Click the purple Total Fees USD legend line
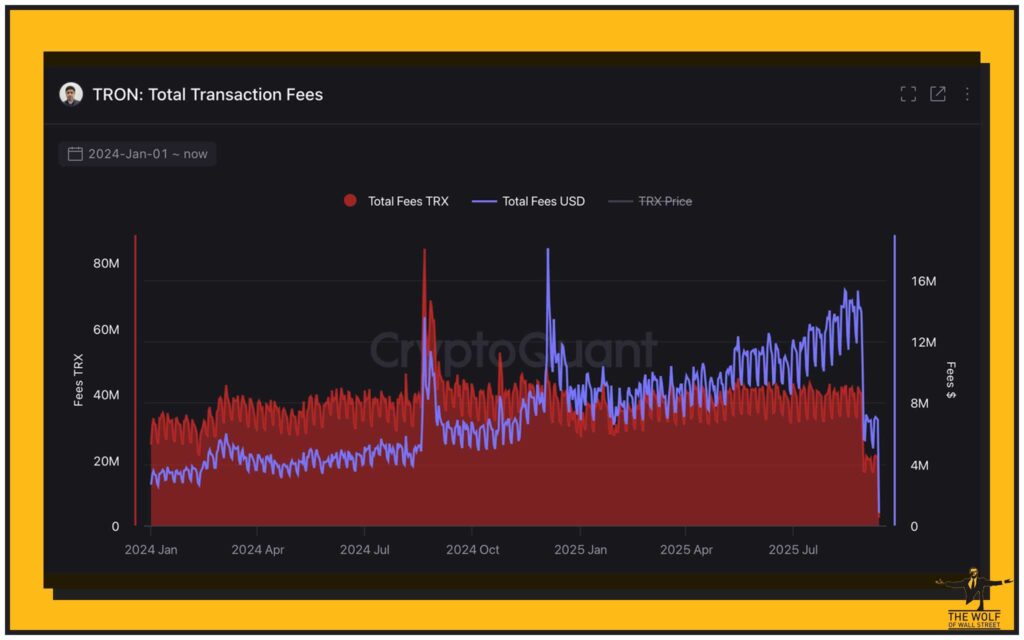The width and height of the screenshot is (1024, 640). (484, 201)
